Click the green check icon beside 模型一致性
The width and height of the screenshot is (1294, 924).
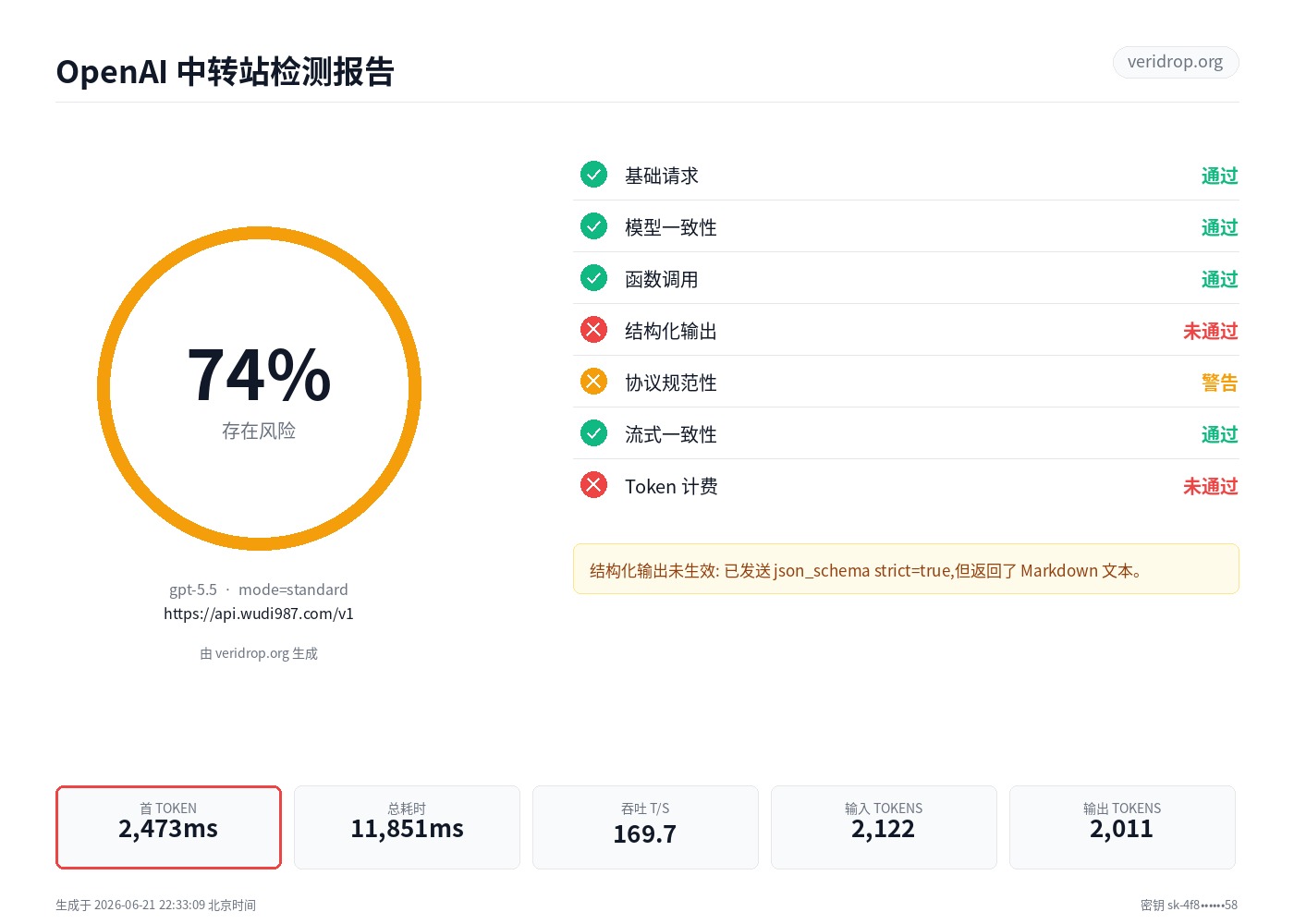click(593, 226)
